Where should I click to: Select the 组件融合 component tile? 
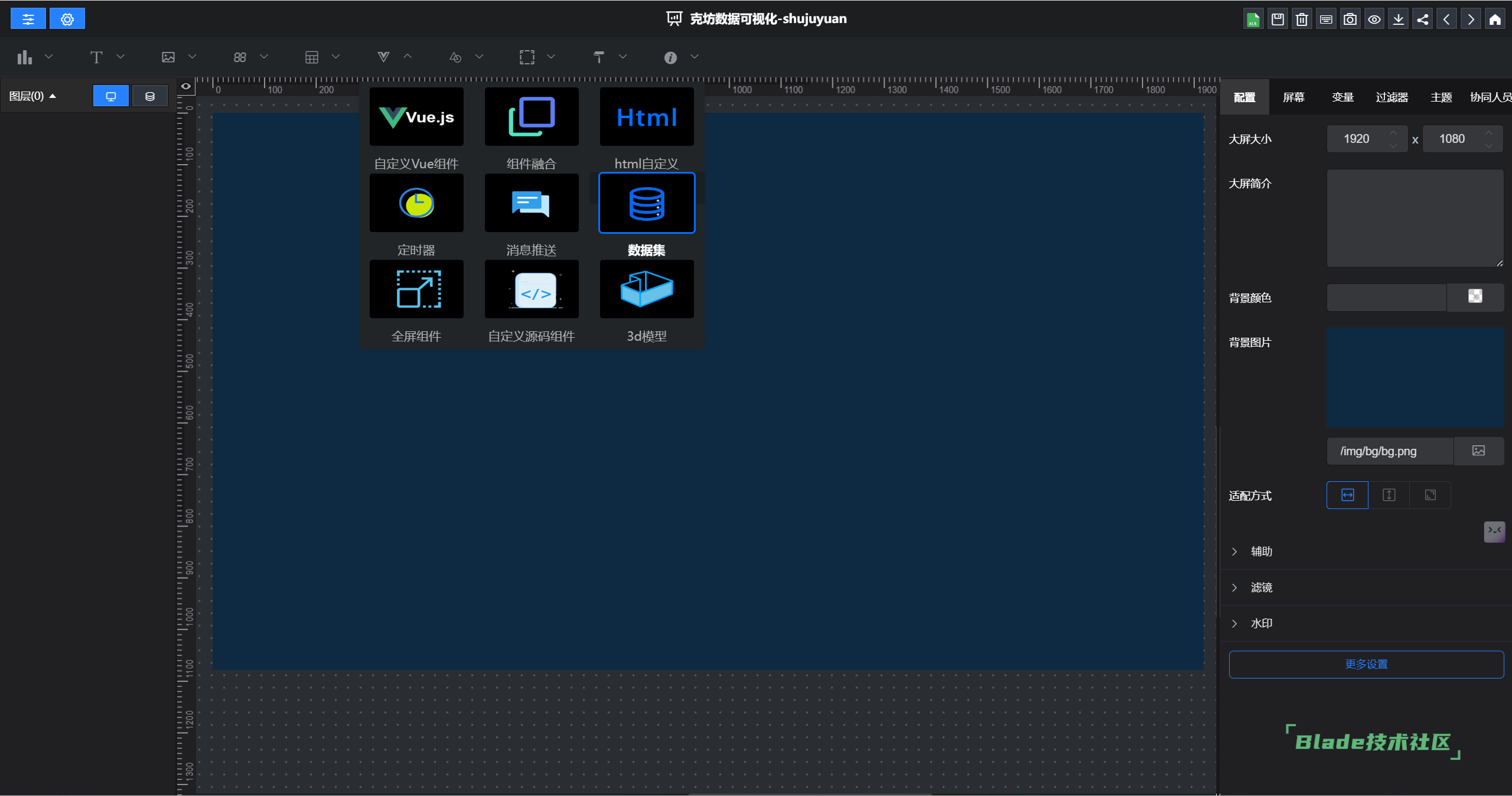tap(532, 117)
